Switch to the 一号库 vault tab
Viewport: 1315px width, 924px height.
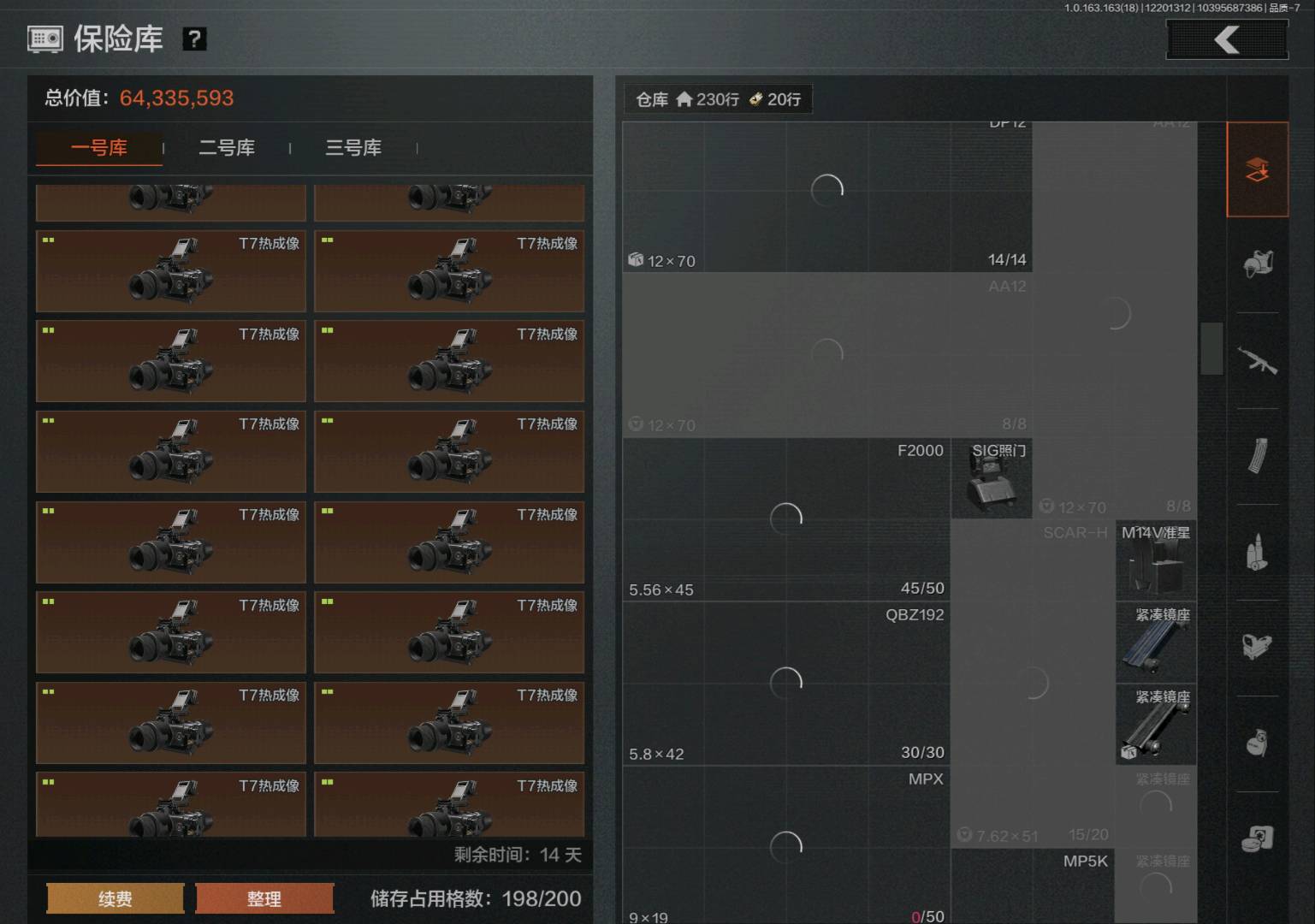[x=99, y=147]
